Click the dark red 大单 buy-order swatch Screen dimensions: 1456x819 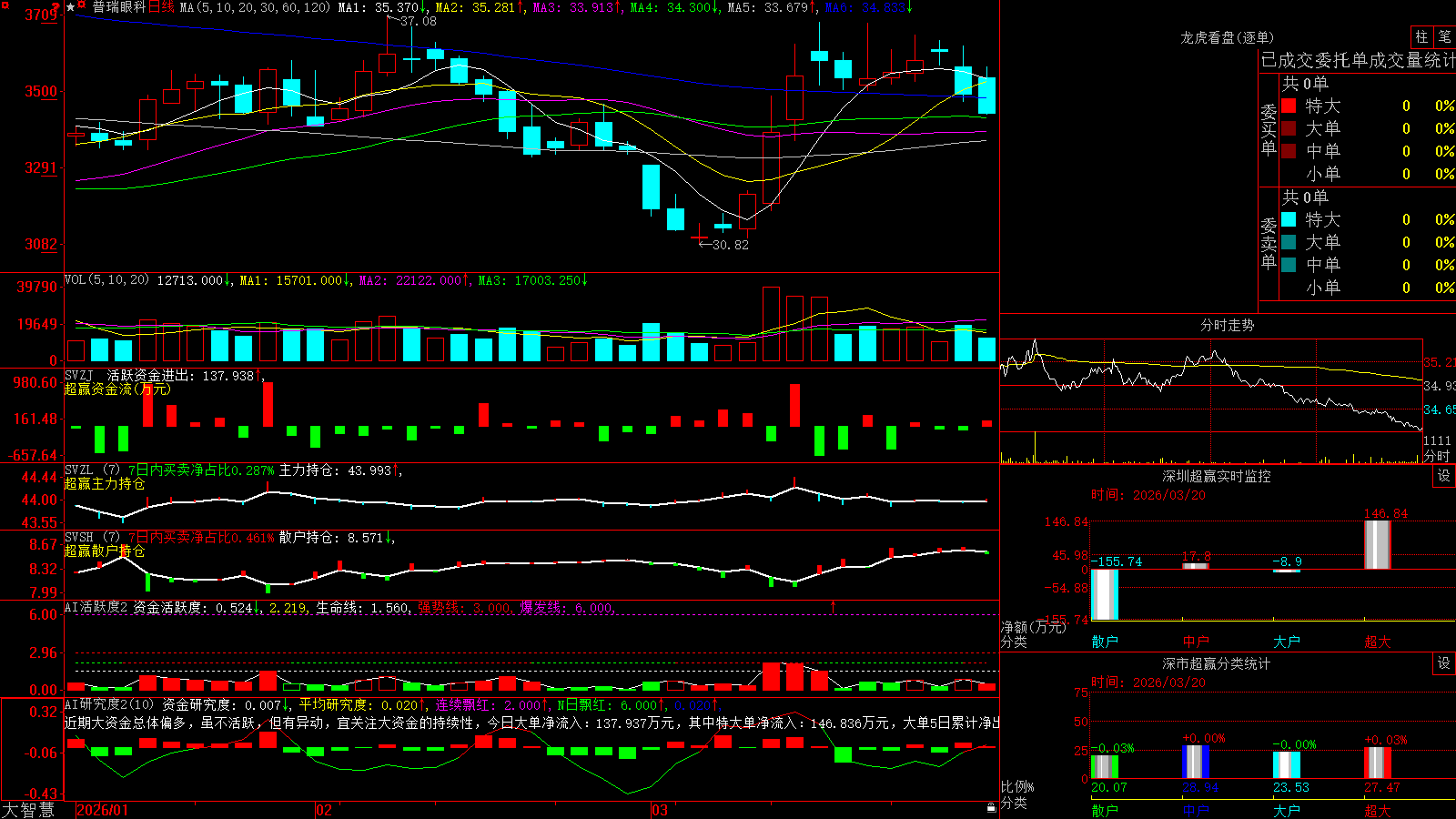click(x=1289, y=128)
